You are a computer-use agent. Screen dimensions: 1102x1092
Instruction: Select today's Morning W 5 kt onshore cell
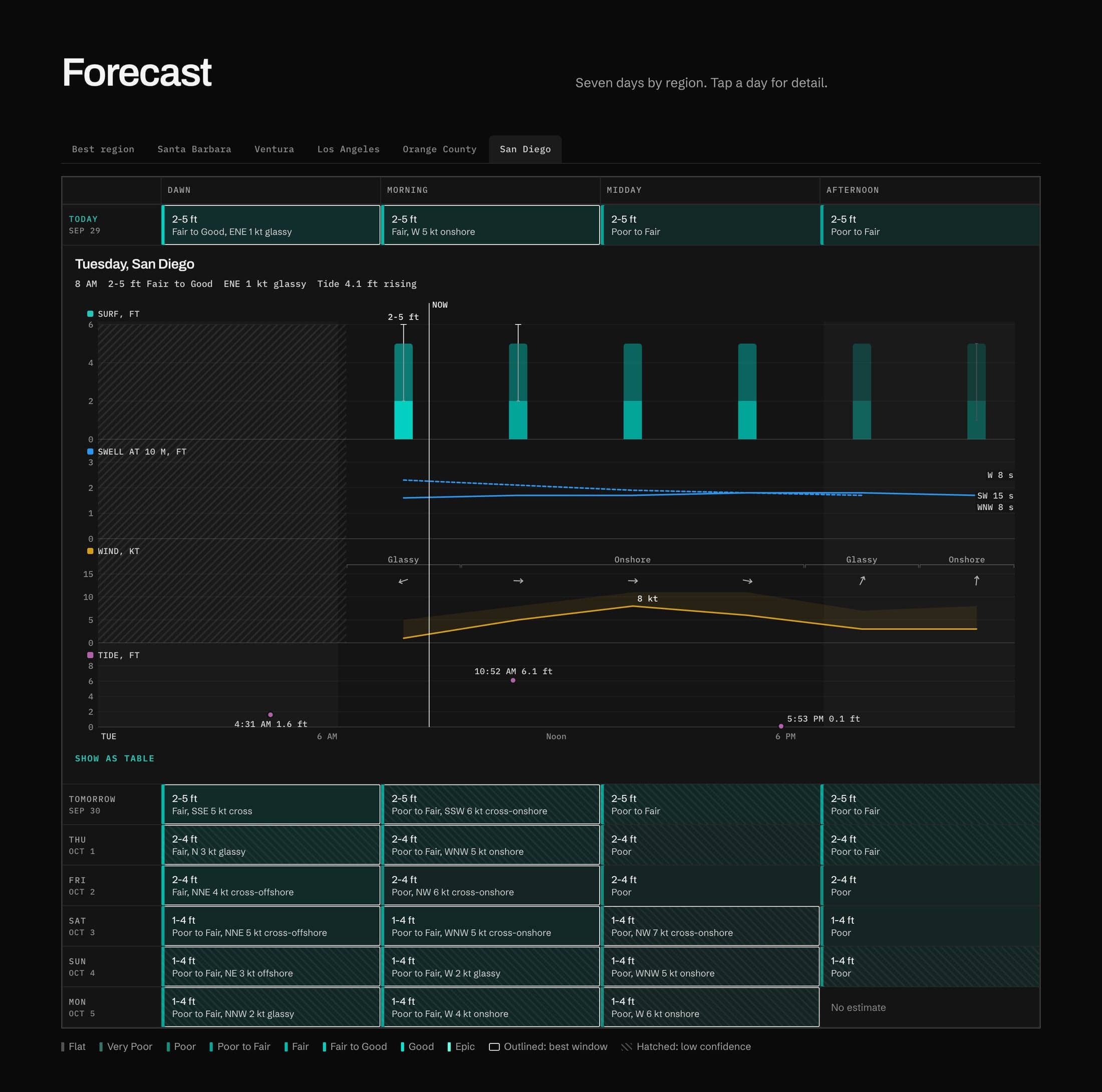tap(490, 225)
